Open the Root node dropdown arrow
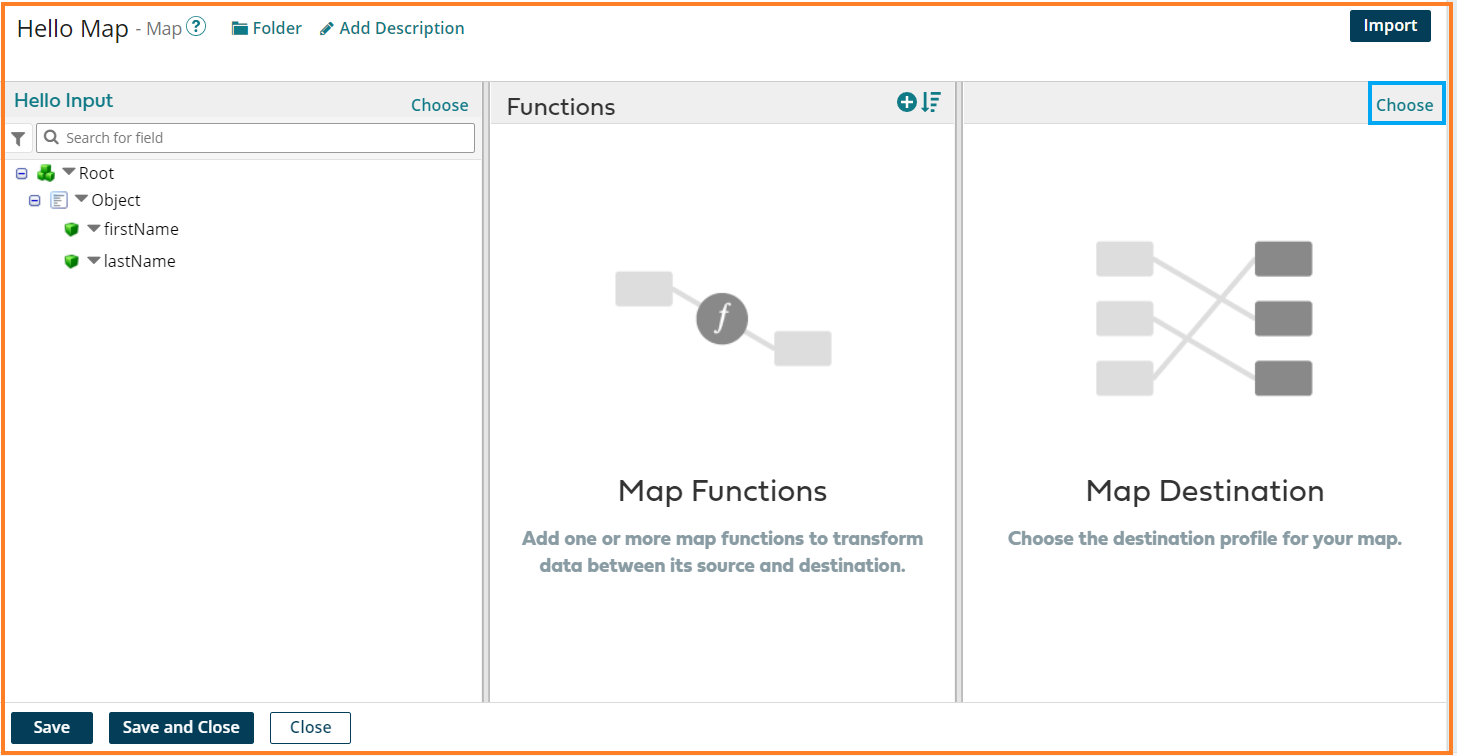This screenshot has height=756, width=1457. click(x=69, y=172)
